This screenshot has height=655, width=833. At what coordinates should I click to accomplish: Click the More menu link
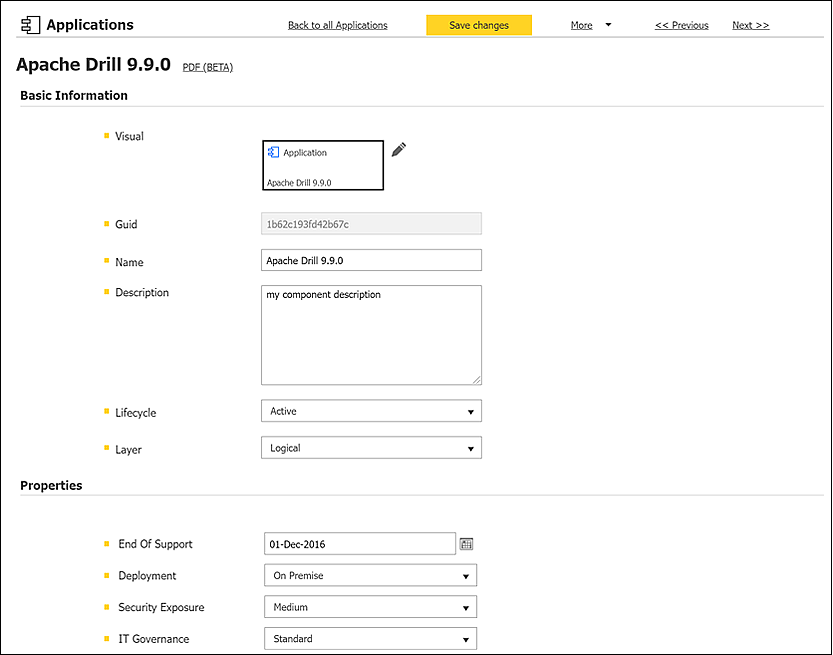click(581, 25)
